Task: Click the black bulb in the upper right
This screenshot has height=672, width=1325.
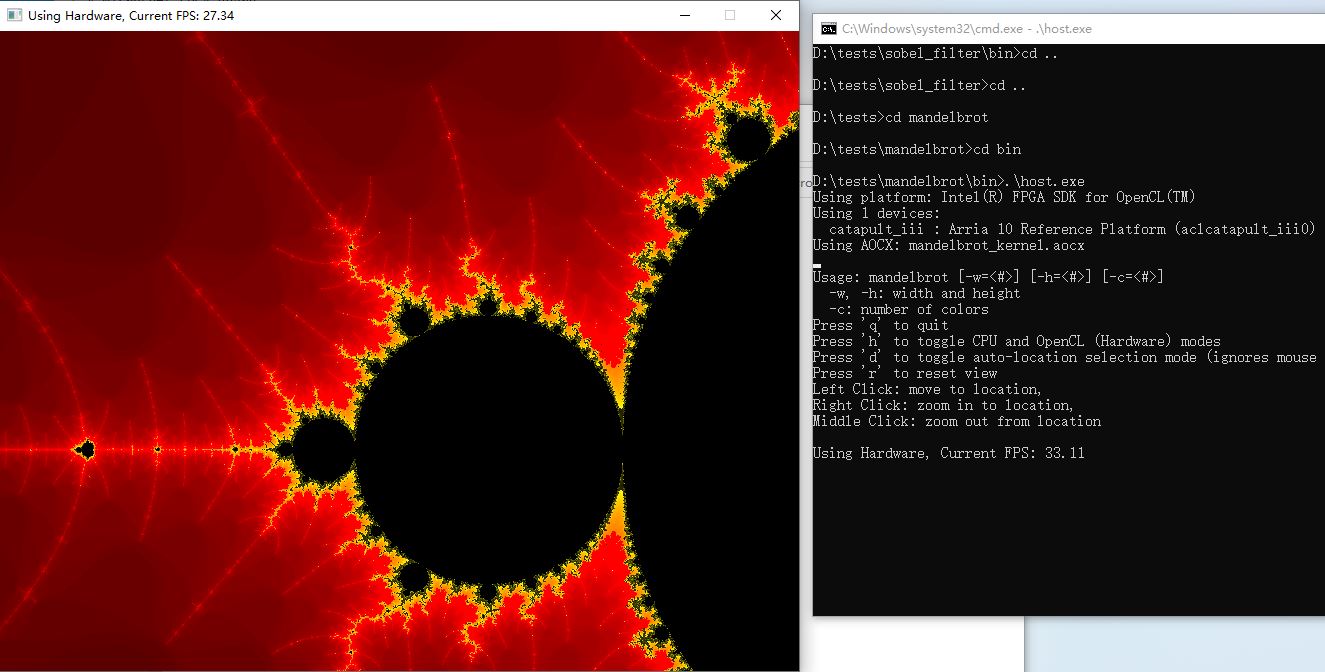Action: [x=746, y=138]
